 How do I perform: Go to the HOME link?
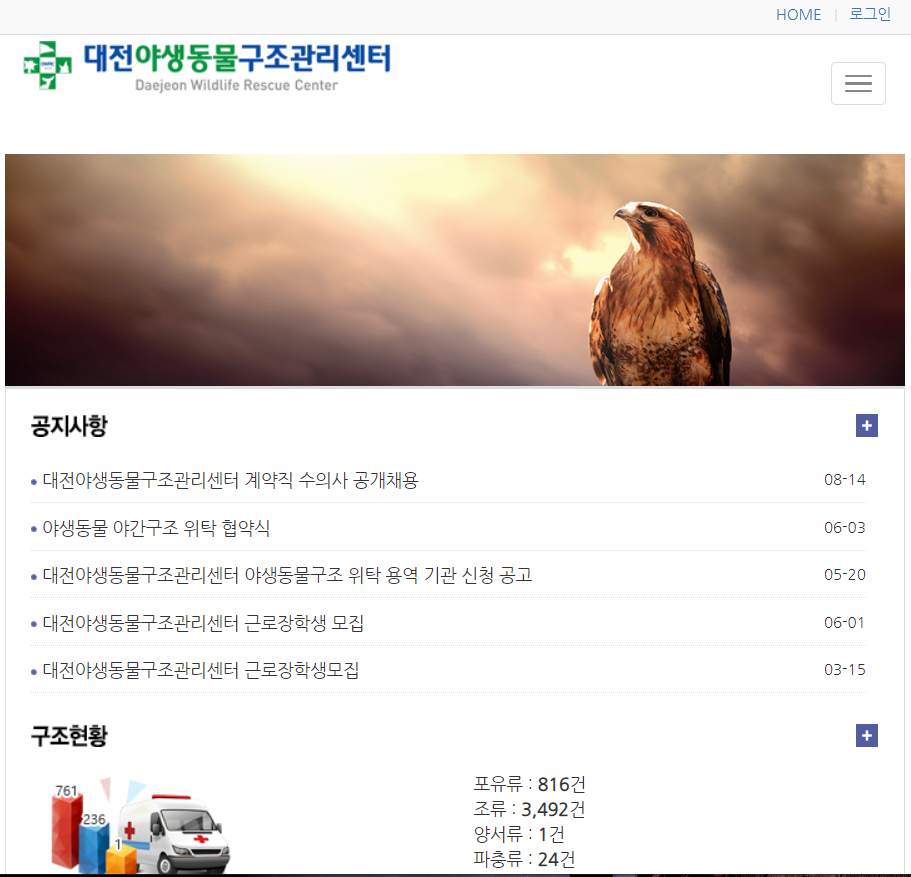click(x=798, y=15)
